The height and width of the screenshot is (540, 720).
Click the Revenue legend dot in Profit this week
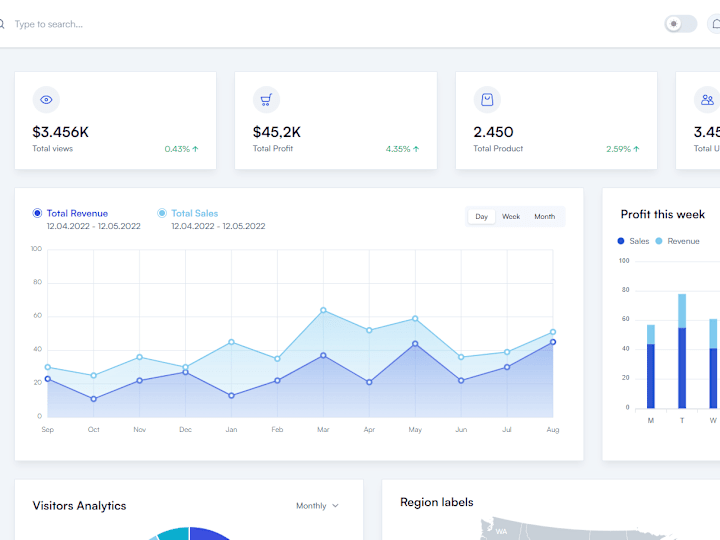[x=659, y=241]
